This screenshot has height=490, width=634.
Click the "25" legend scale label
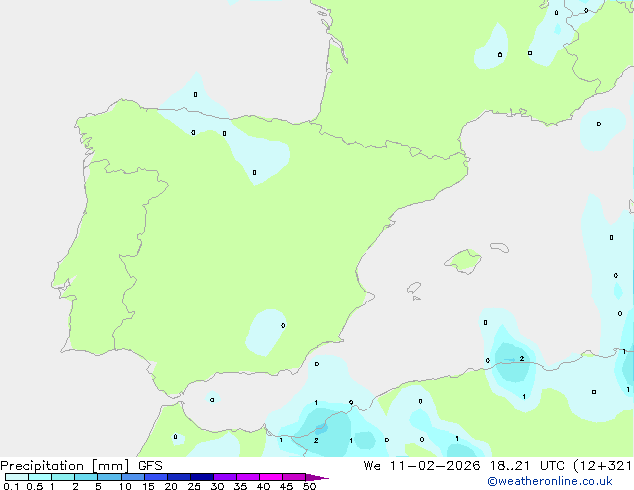(194, 486)
